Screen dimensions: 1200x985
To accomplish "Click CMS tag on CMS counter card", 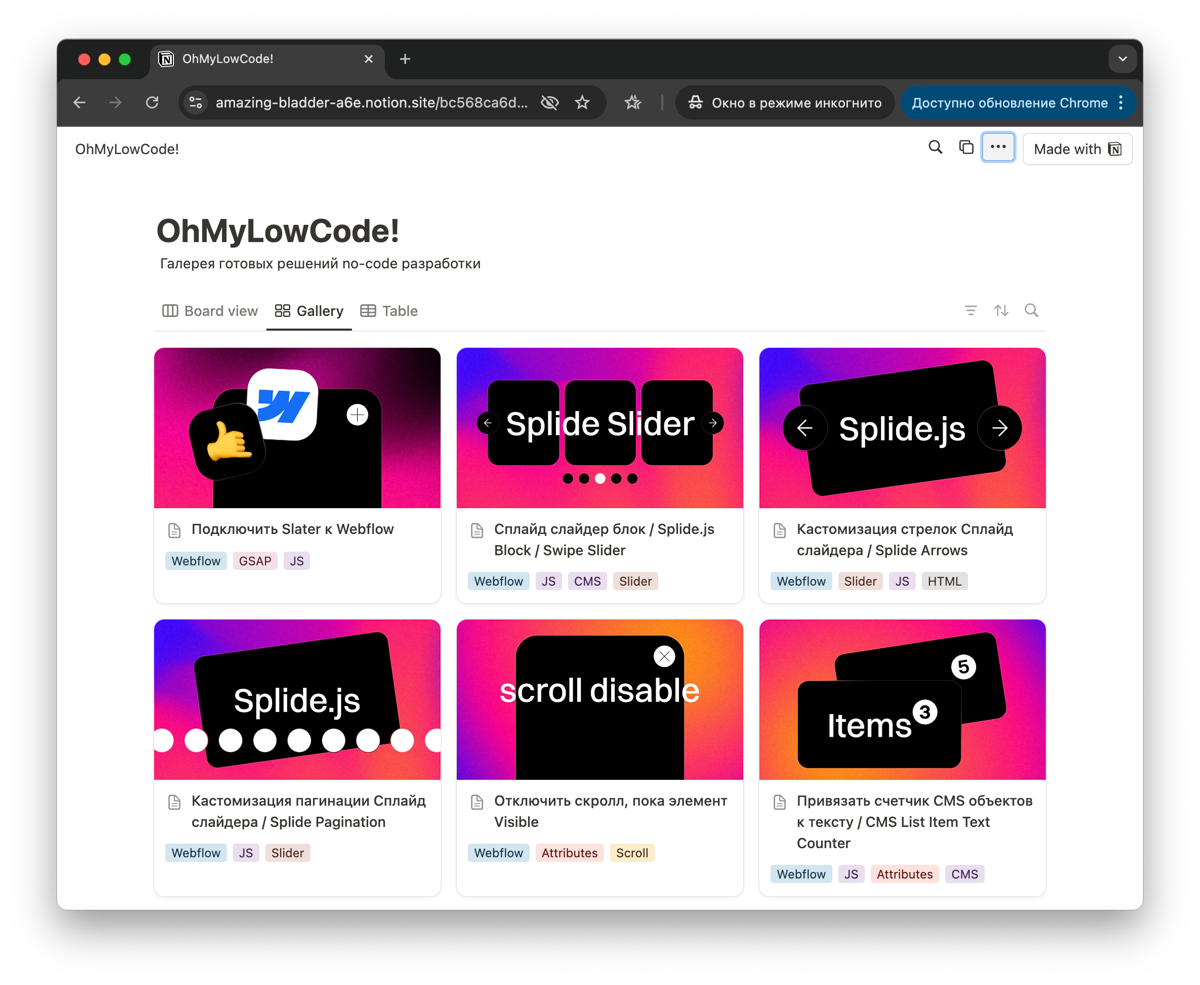I will pyautogui.click(x=965, y=874).
